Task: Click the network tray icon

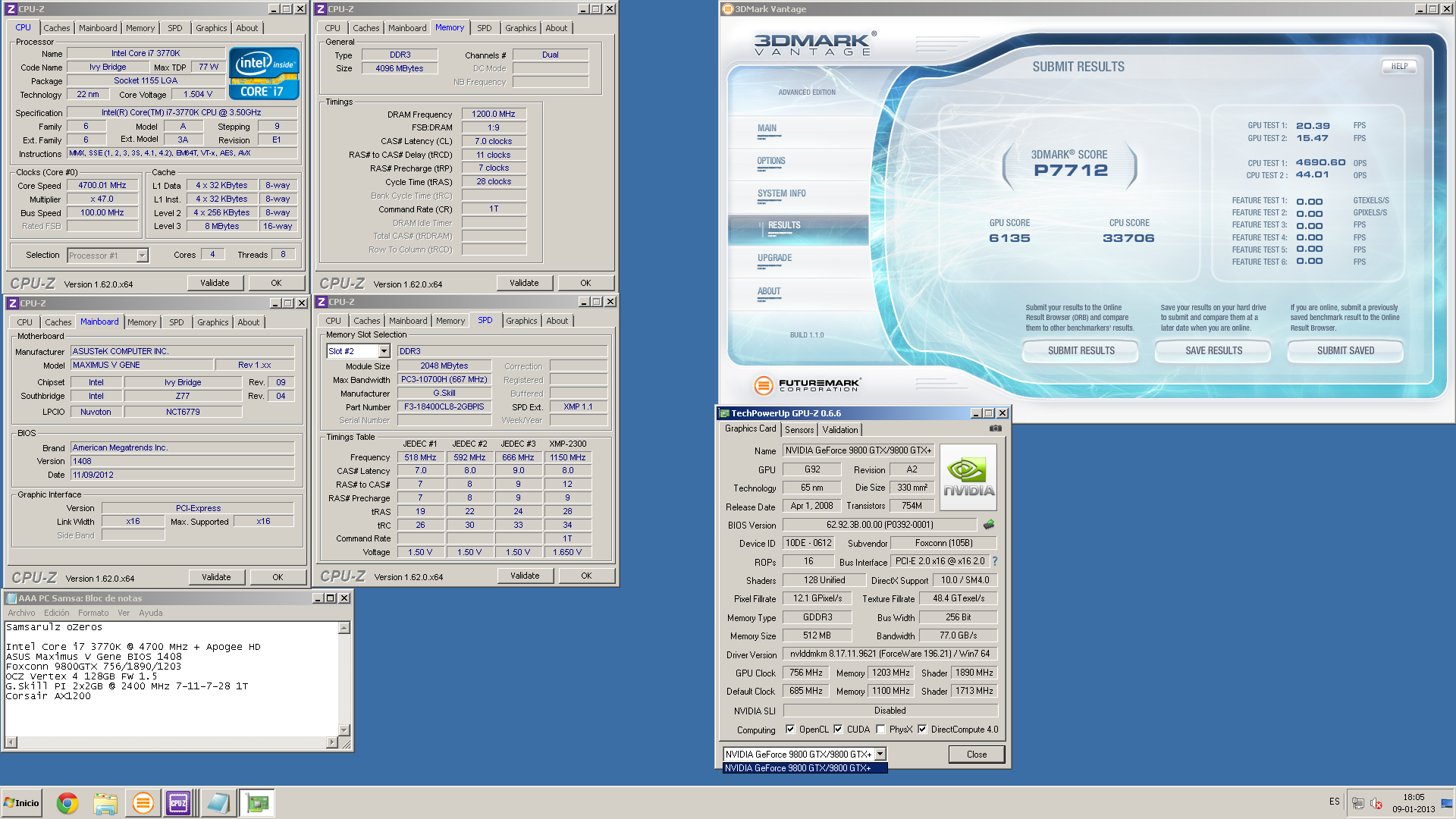Action: click(1358, 803)
